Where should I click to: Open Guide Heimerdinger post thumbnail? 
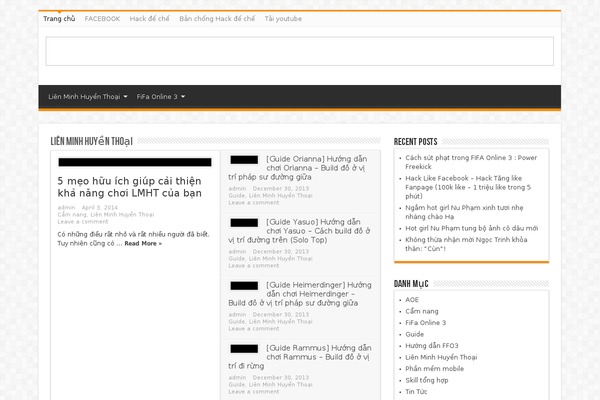(x=244, y=286)
